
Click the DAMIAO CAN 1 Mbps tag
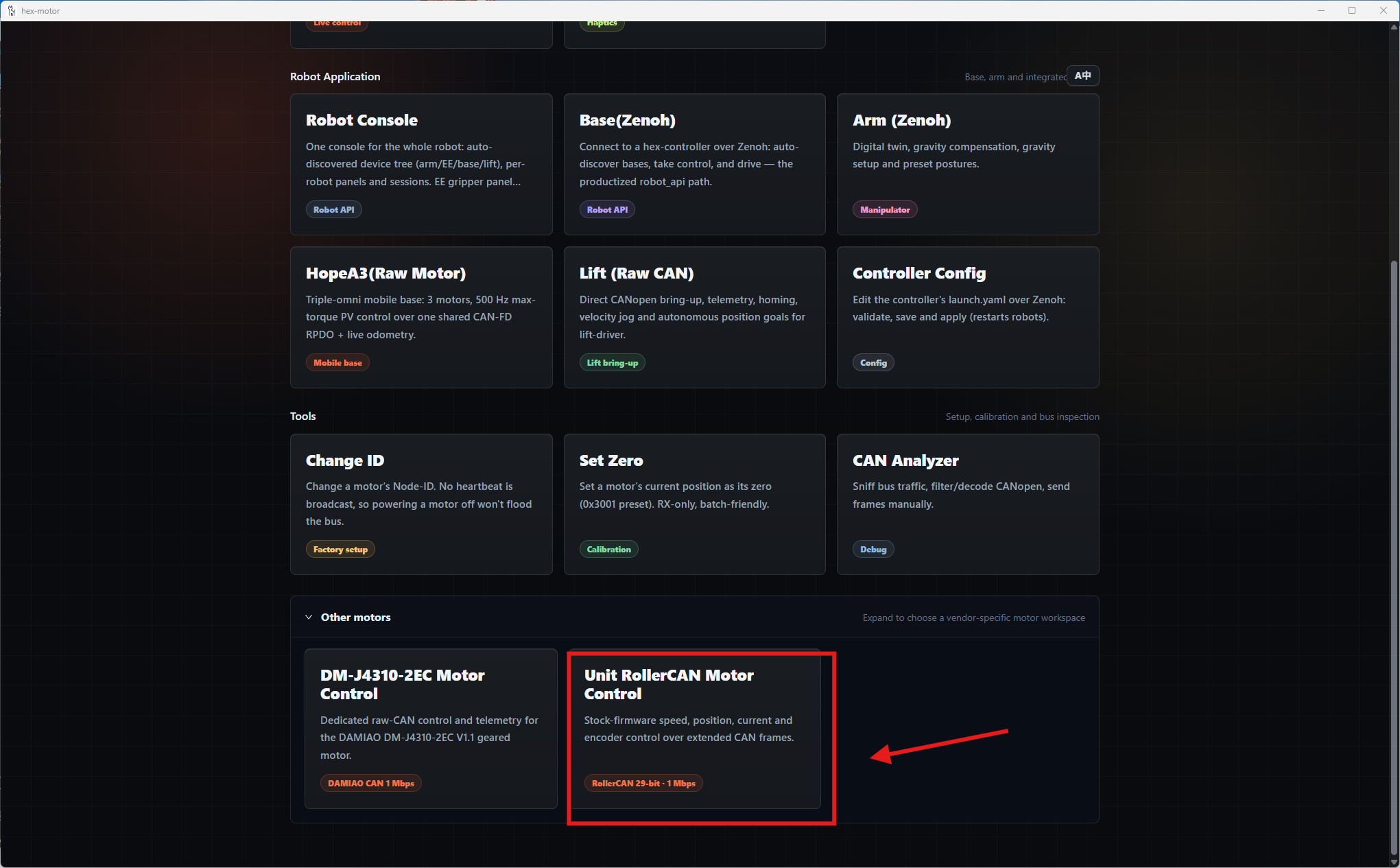pyautogui.click(x=370, y=784)
